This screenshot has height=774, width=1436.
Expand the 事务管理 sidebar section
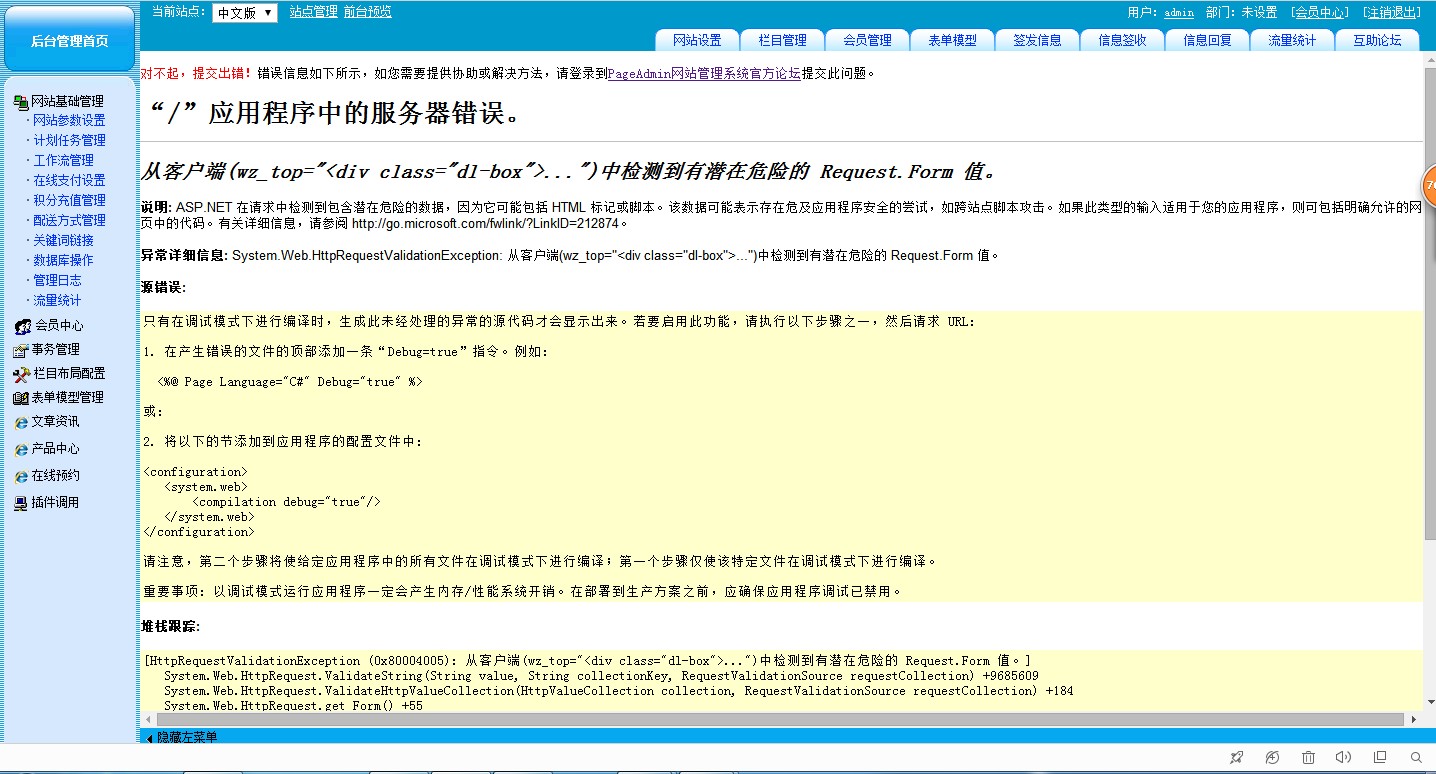55,350
